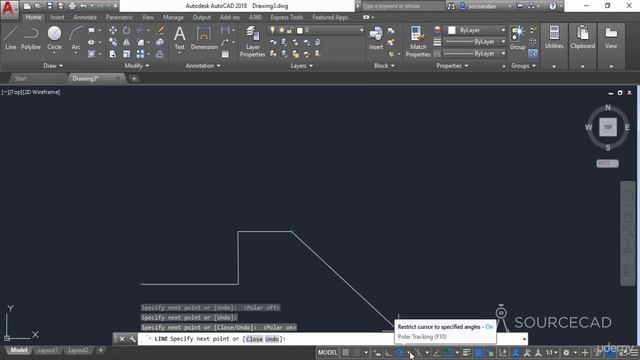The width and height of the screenshot is (640, 360).
Task: Click the Hatch tool in Draw panel
Action: pos(91,54)
